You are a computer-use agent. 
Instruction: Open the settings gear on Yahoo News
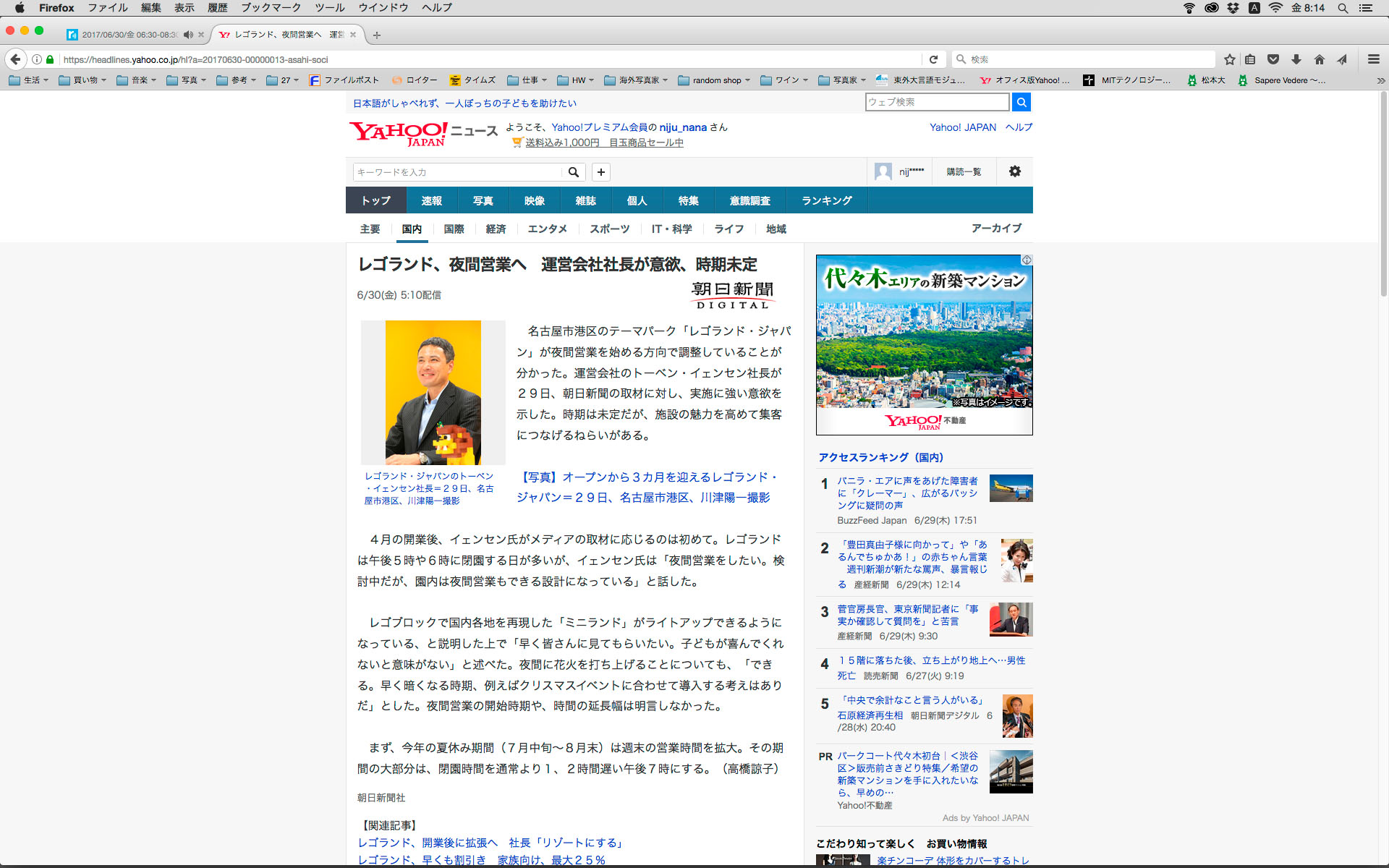pos(1014,171)
